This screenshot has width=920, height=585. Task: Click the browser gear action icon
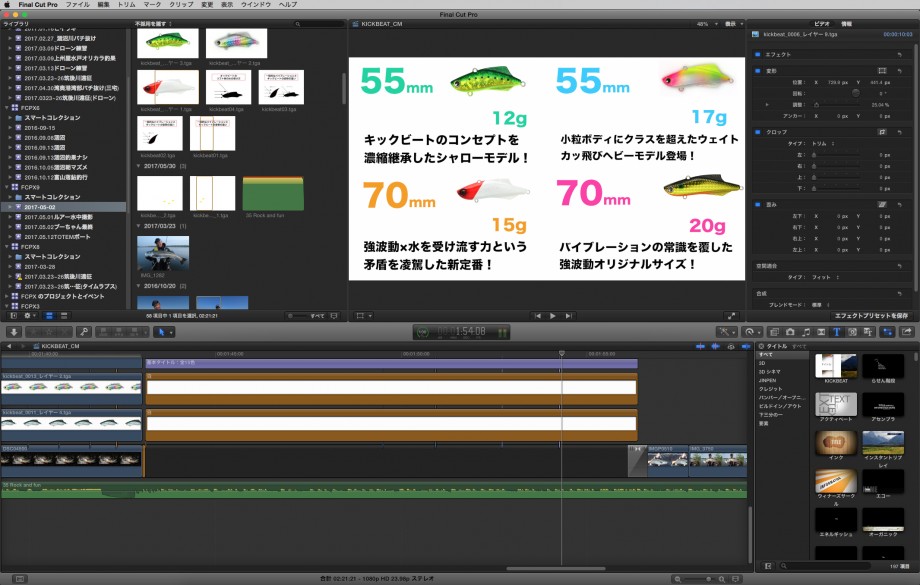(29, 316)
